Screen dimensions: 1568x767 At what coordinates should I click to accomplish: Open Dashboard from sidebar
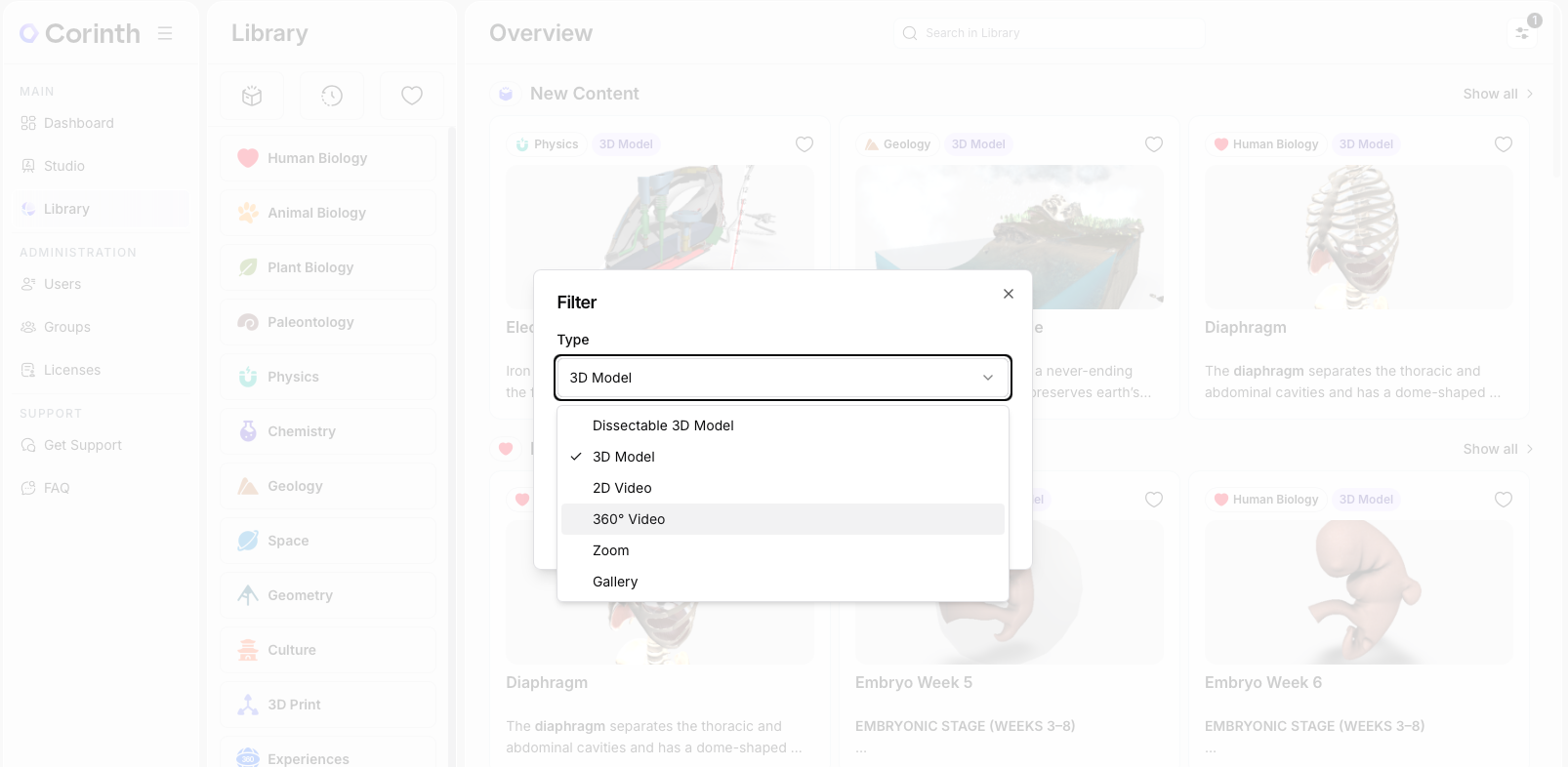78,123
